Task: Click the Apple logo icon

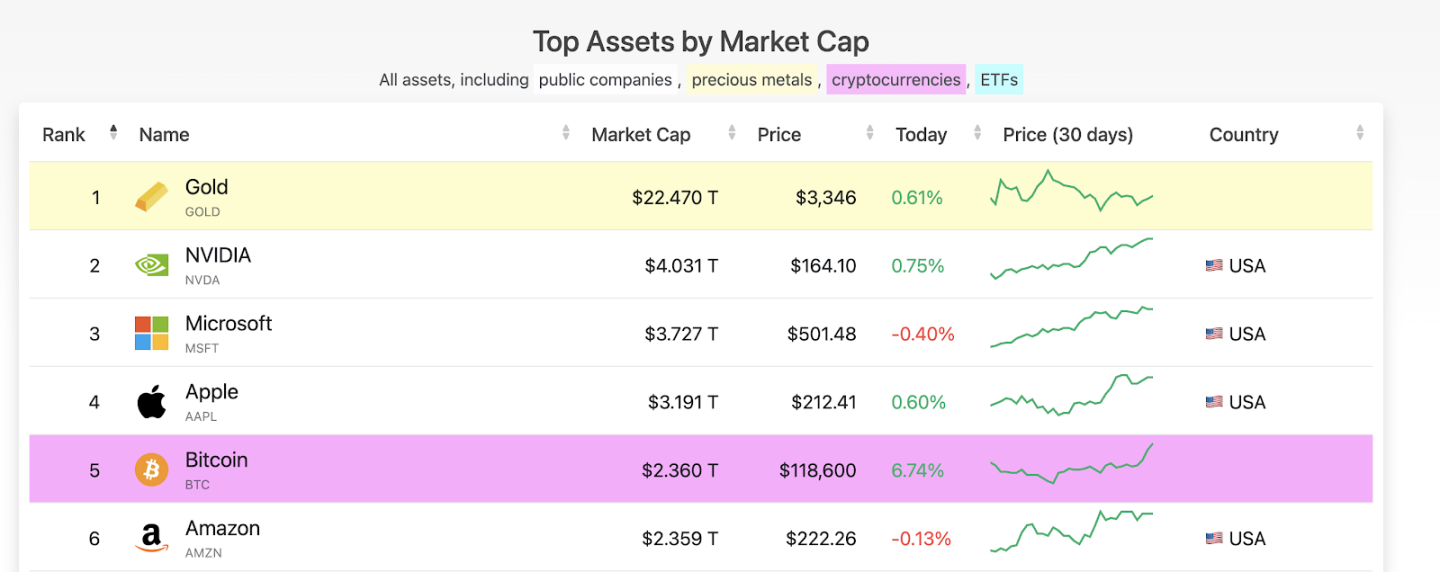Action: tap(152, 402)
